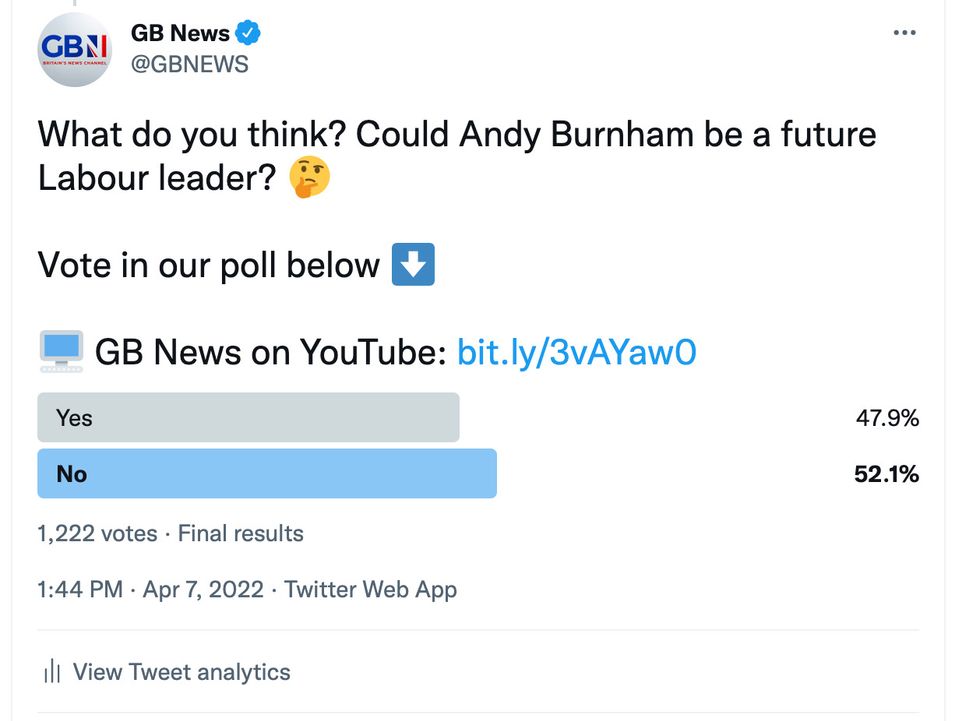
Task: Click the analytics bar chart icon
Action: 50,671
